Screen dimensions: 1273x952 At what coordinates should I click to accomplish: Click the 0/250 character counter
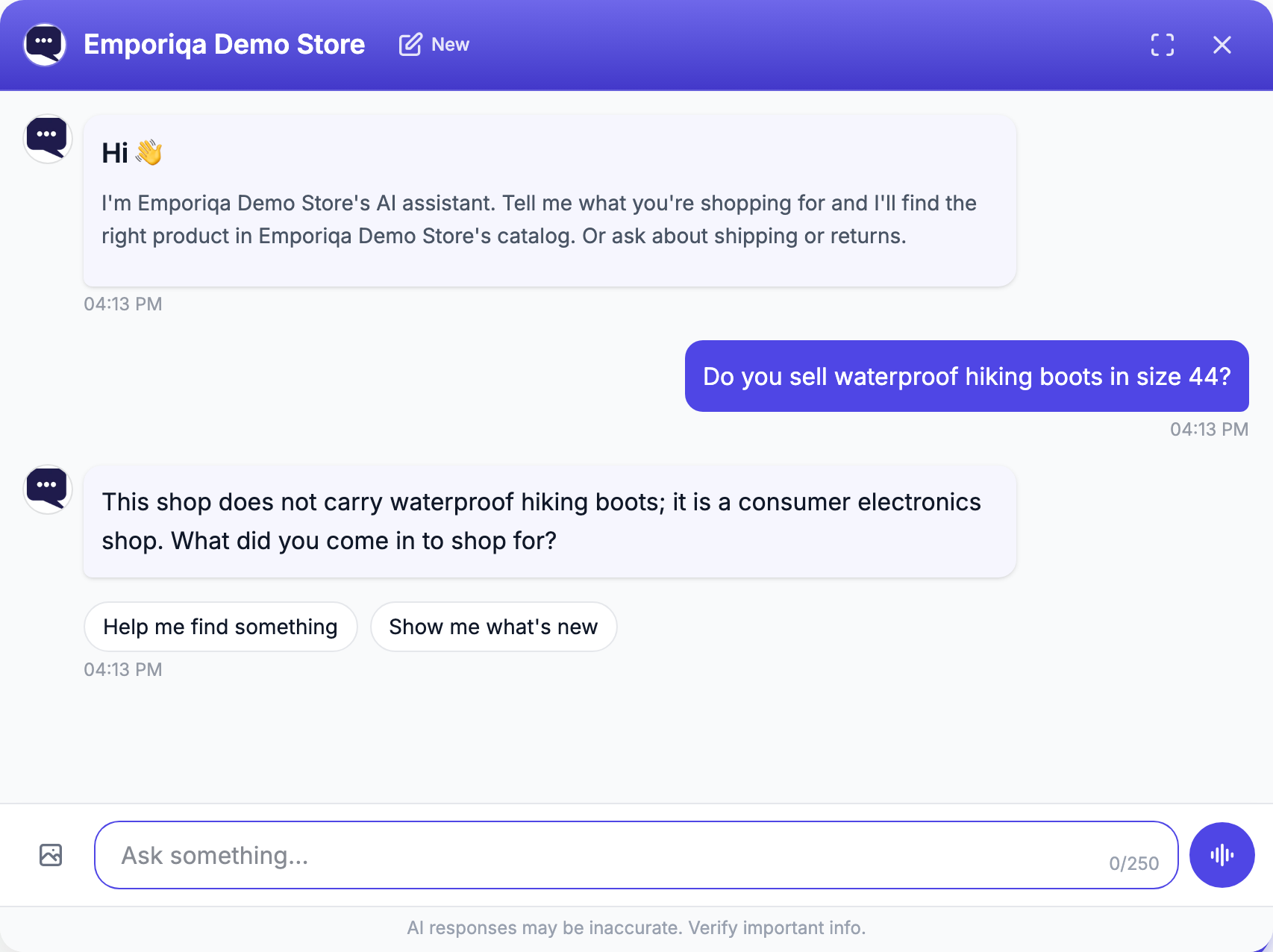(x=1133, y=863)
